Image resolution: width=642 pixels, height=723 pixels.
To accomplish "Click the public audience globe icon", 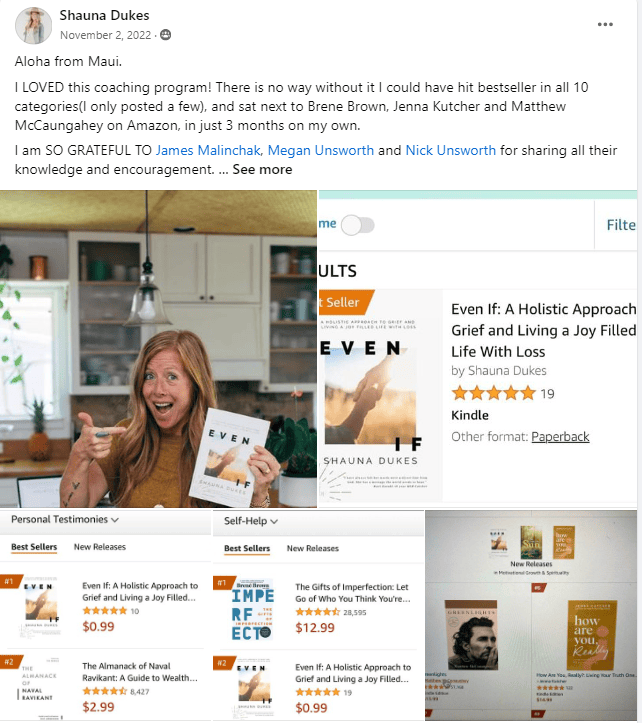I will click(165, 35).
